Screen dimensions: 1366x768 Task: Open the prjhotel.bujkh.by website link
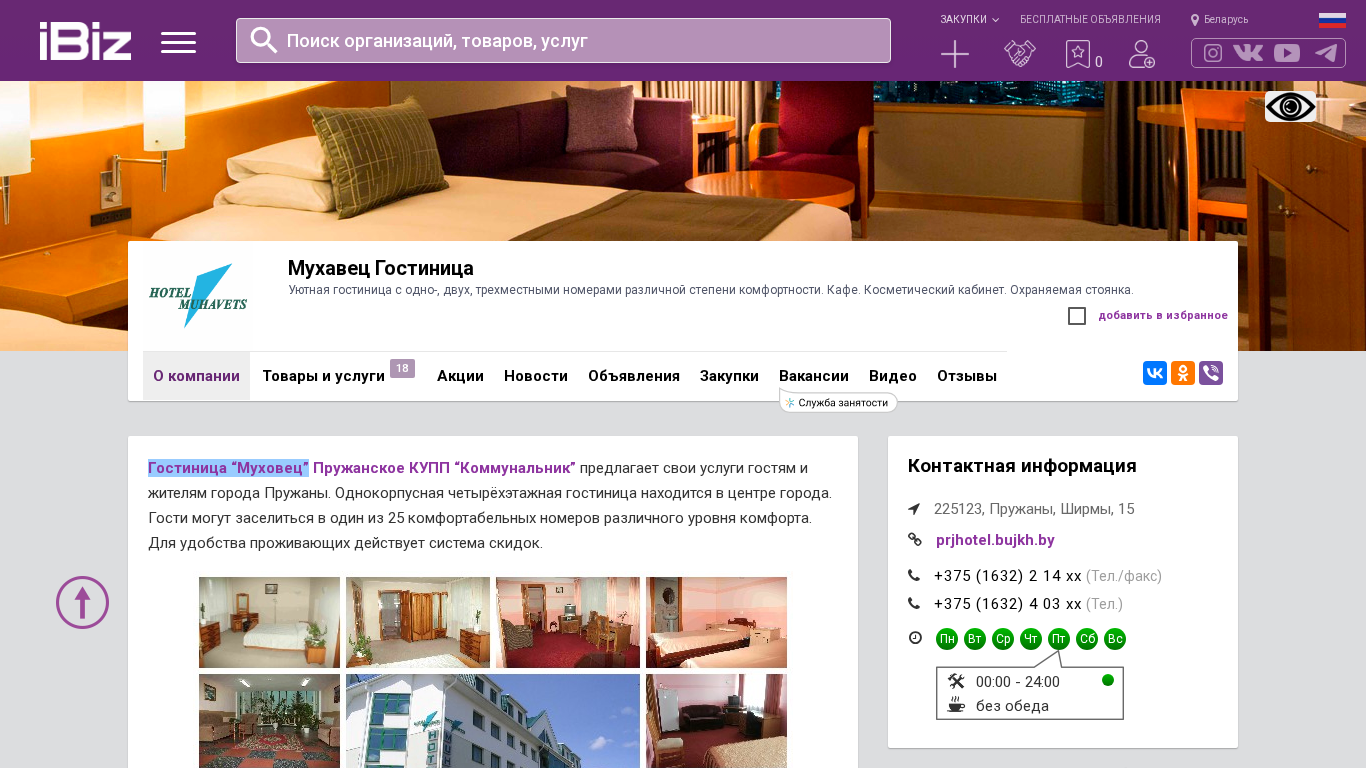[x=995, y=540]
